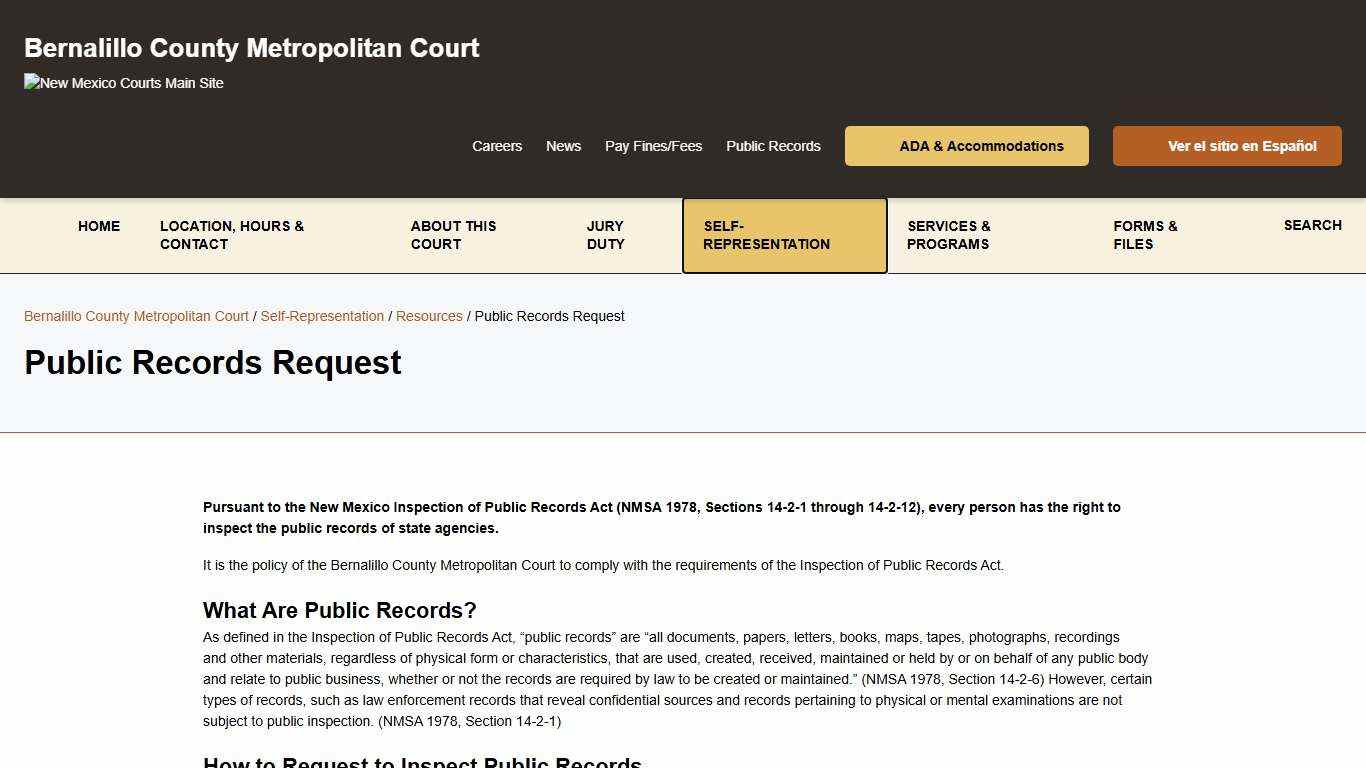1366x768 pixels.
Task: Select About This Court navigation item
Action: click(x=454, y=235)
